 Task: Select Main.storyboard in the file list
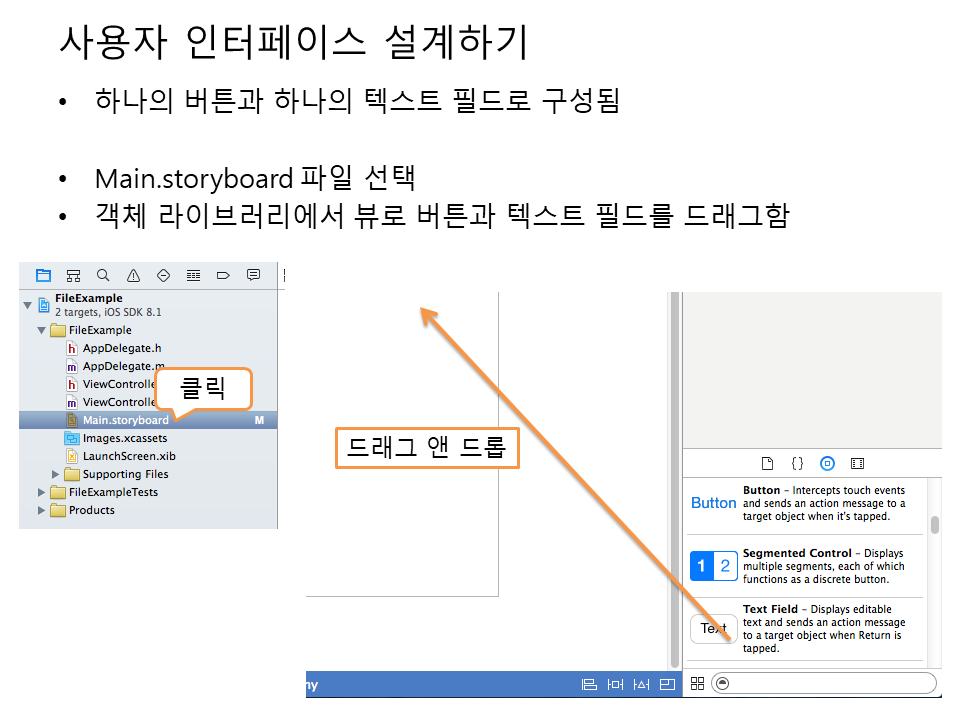pos(125,420)
